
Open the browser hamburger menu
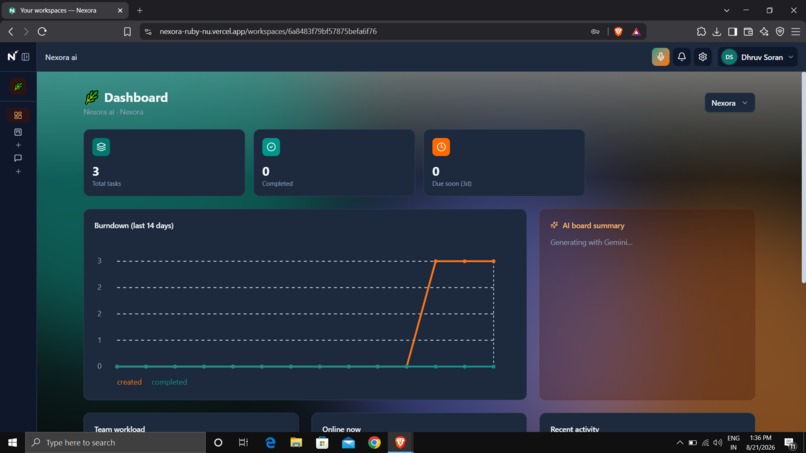796,31
